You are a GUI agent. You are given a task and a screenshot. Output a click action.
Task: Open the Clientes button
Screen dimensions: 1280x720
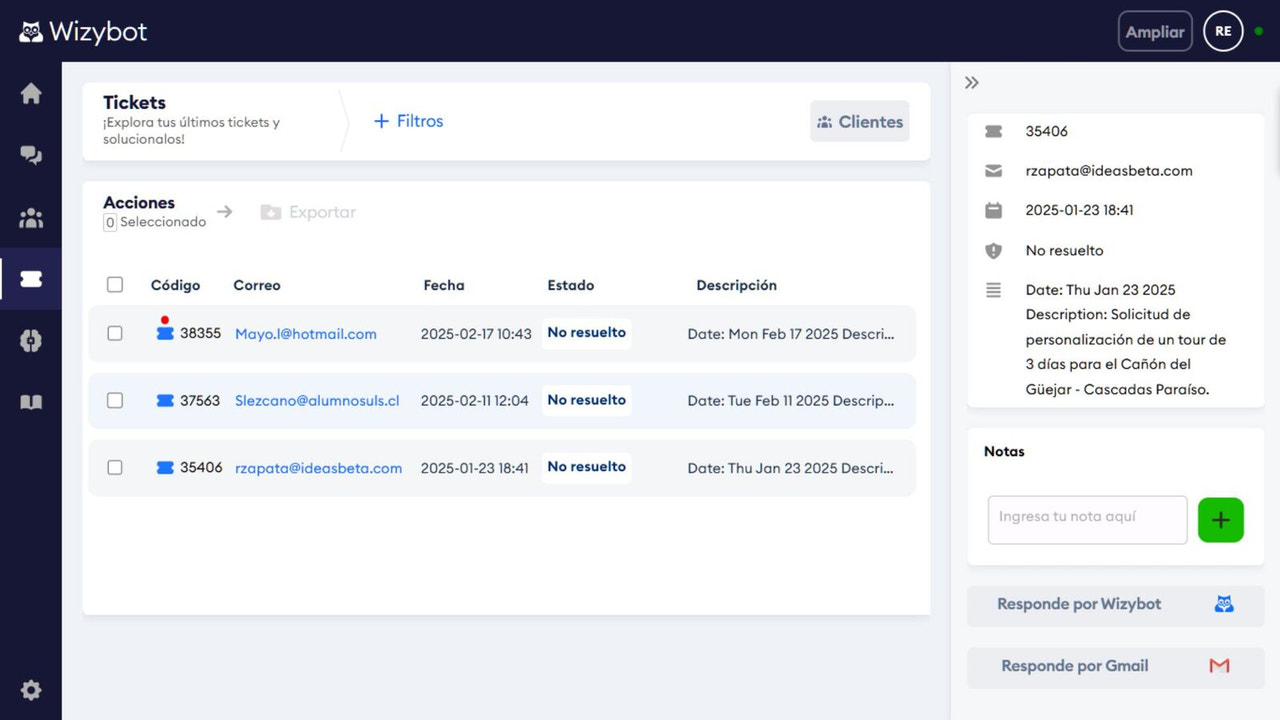[x=860, y=121]
